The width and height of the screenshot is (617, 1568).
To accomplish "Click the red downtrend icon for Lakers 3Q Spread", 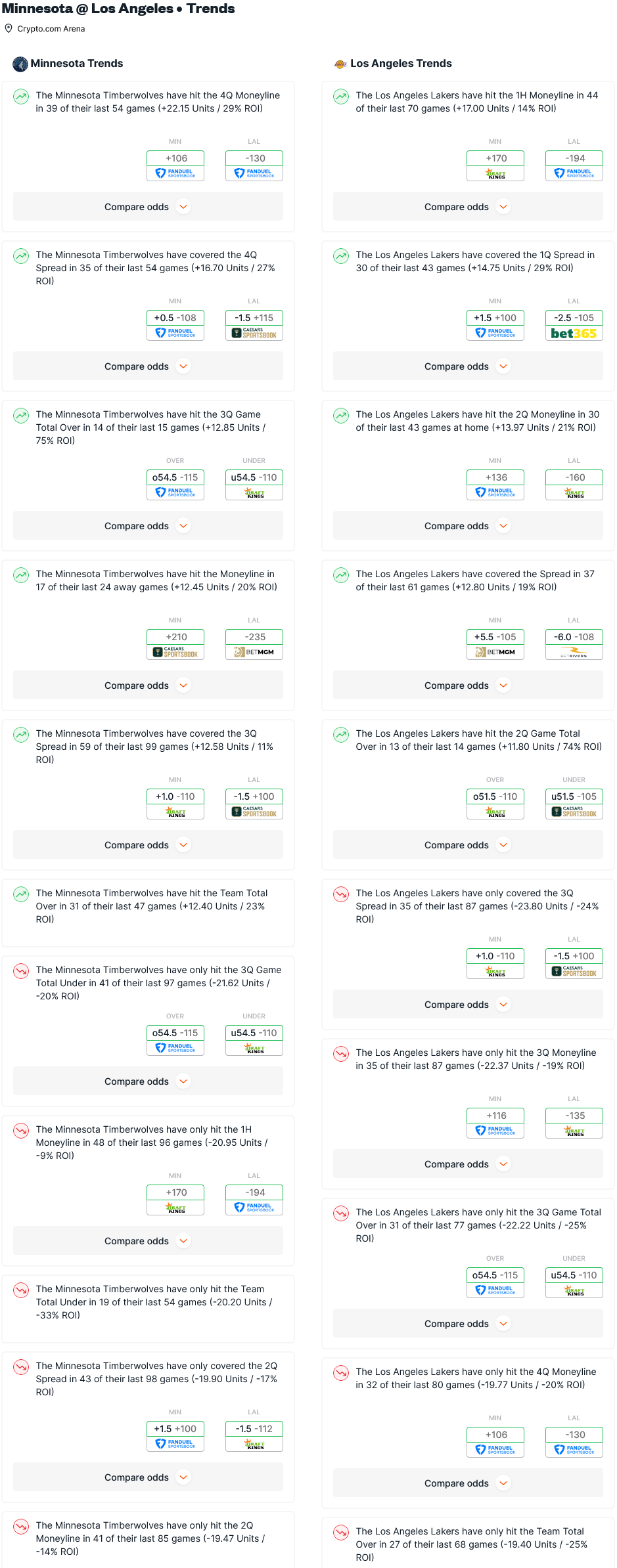I will coord(341,894).
